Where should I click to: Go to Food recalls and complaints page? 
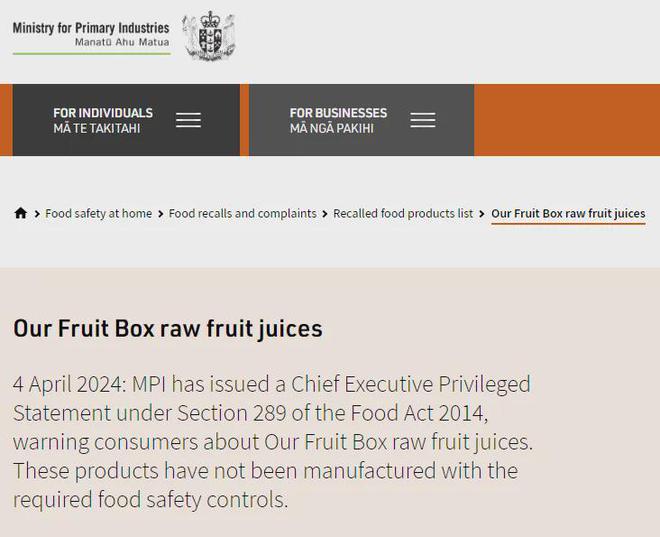(242, 214)
